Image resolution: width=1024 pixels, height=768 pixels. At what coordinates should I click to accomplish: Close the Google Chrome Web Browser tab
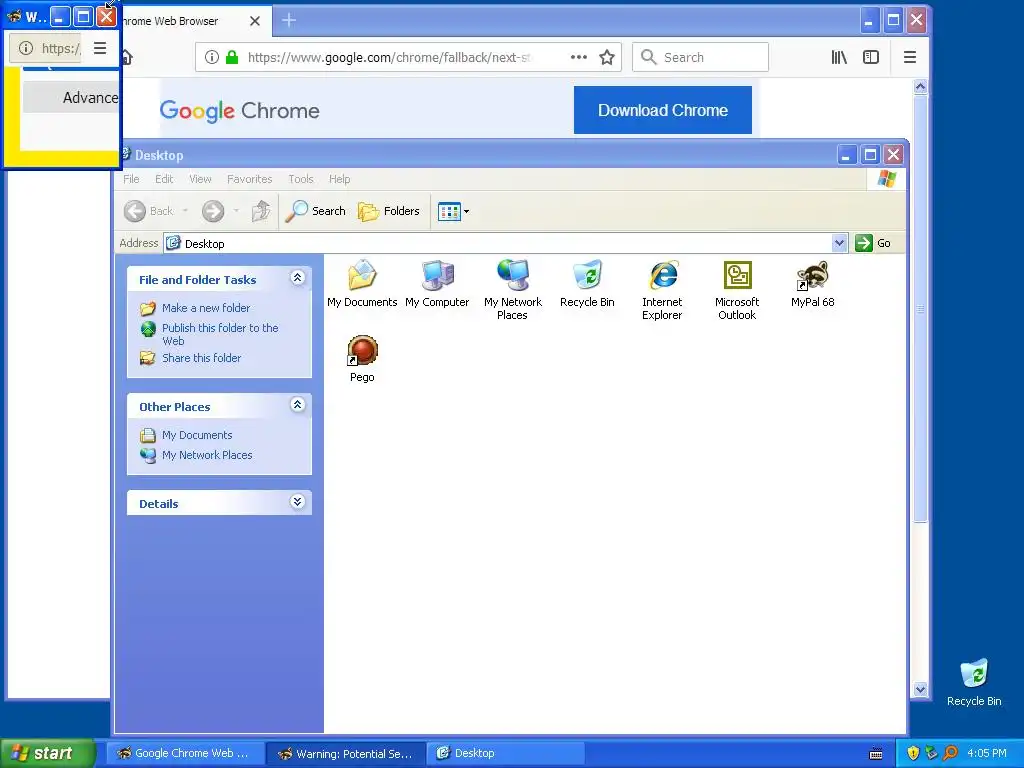[x=255, y=21]
